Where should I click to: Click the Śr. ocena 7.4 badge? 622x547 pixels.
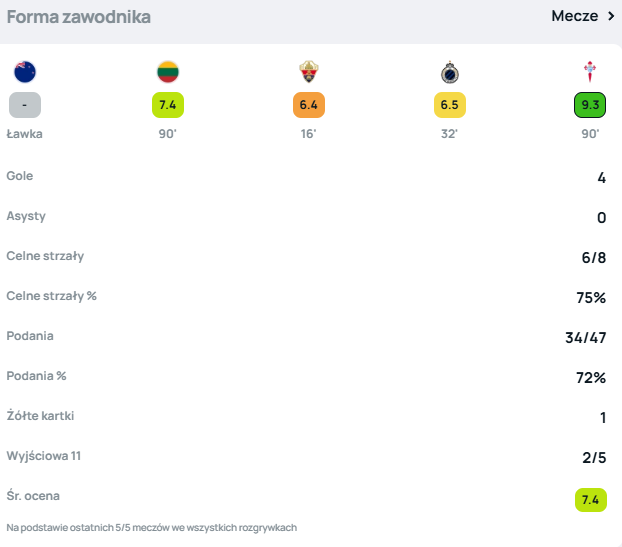[590, 498]
